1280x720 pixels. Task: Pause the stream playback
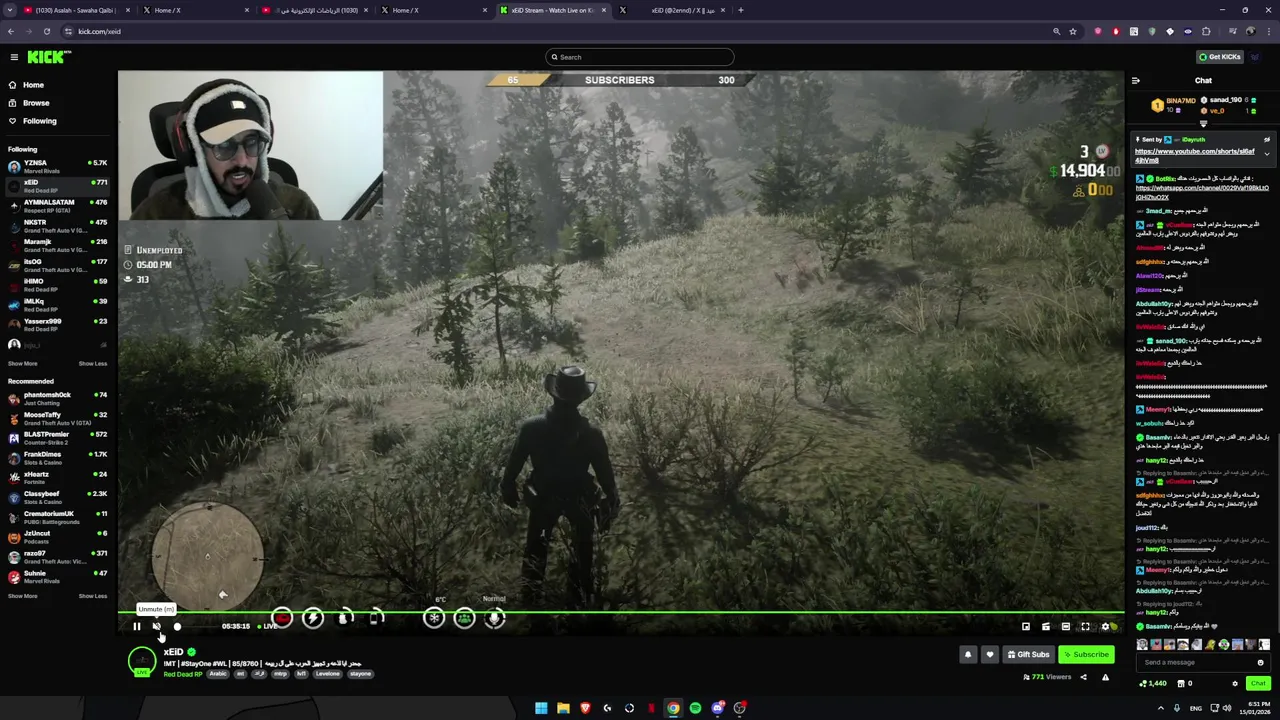point(137,627)
